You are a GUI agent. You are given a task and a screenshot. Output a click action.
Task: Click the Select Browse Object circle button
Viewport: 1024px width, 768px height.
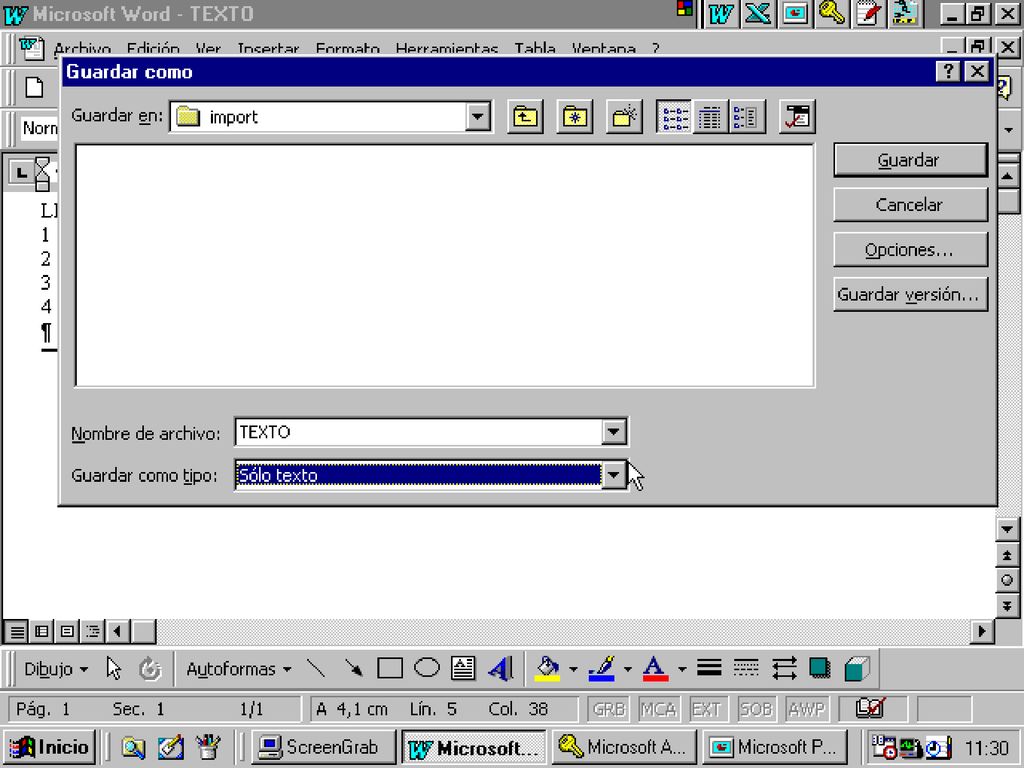[x=1007, y=580]
